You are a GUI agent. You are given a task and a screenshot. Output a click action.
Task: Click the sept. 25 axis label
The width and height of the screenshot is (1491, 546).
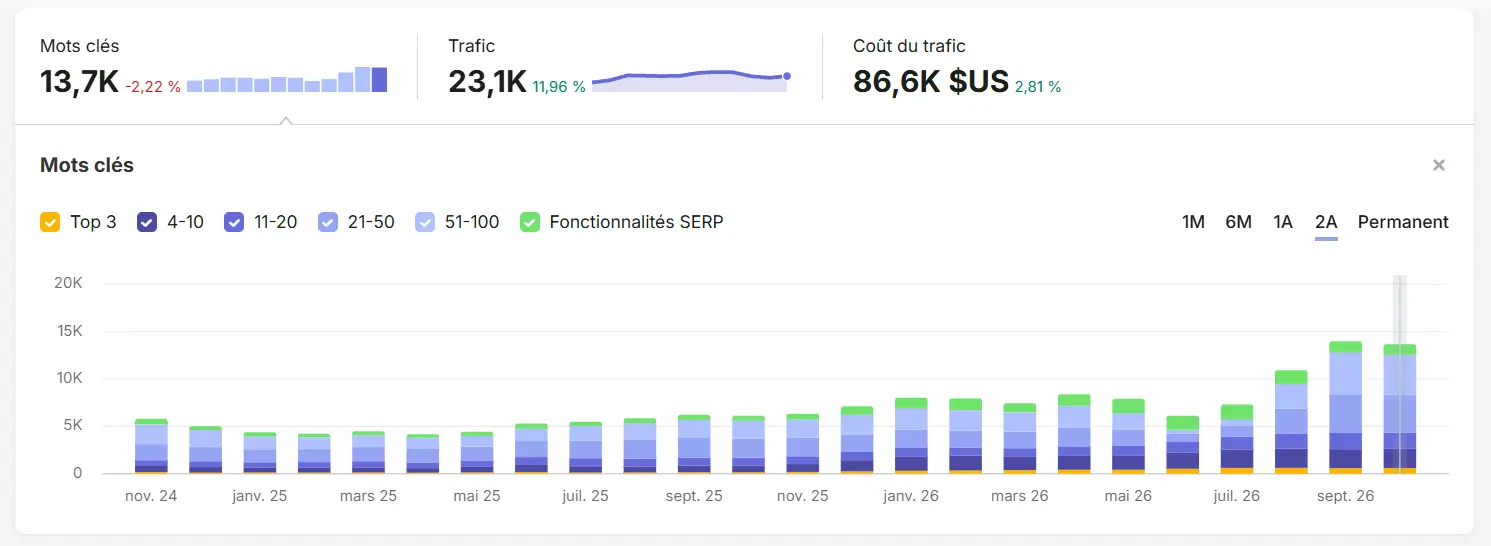tap(693, 496)
